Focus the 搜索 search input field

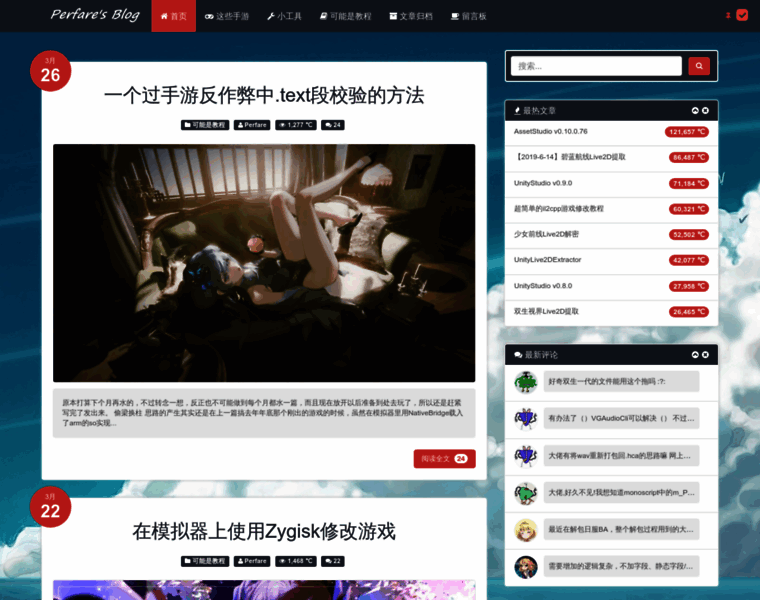point(596,66)
